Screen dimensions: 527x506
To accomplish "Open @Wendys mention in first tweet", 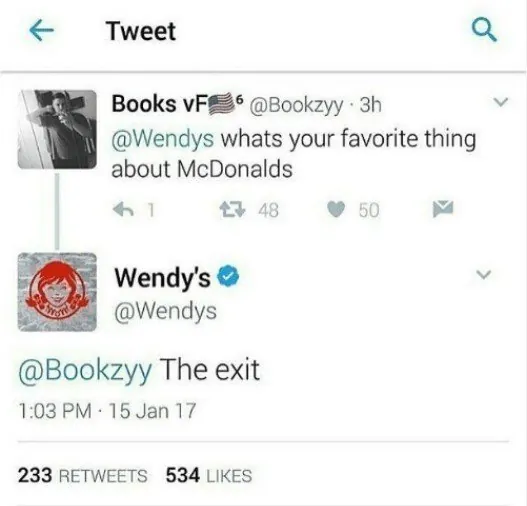I will (163, 139).
